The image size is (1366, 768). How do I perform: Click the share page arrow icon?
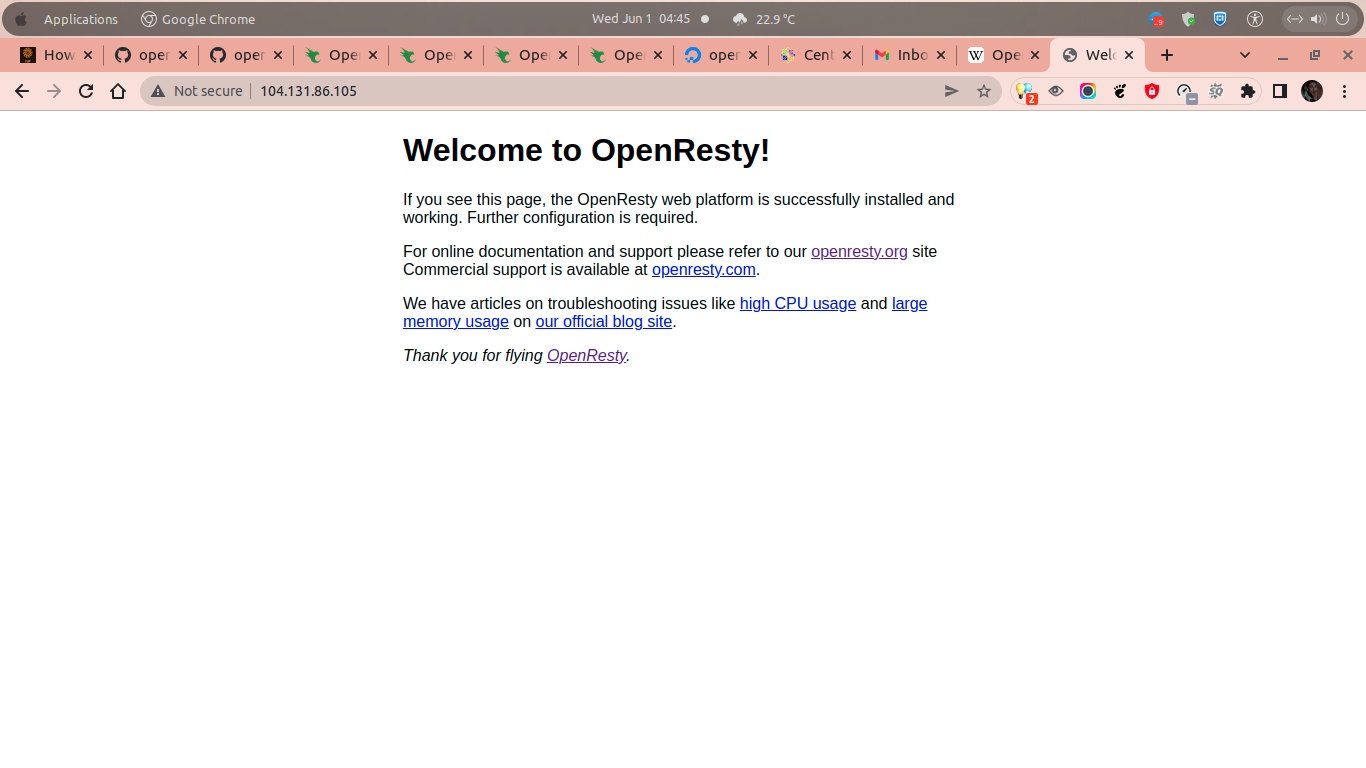951,91
